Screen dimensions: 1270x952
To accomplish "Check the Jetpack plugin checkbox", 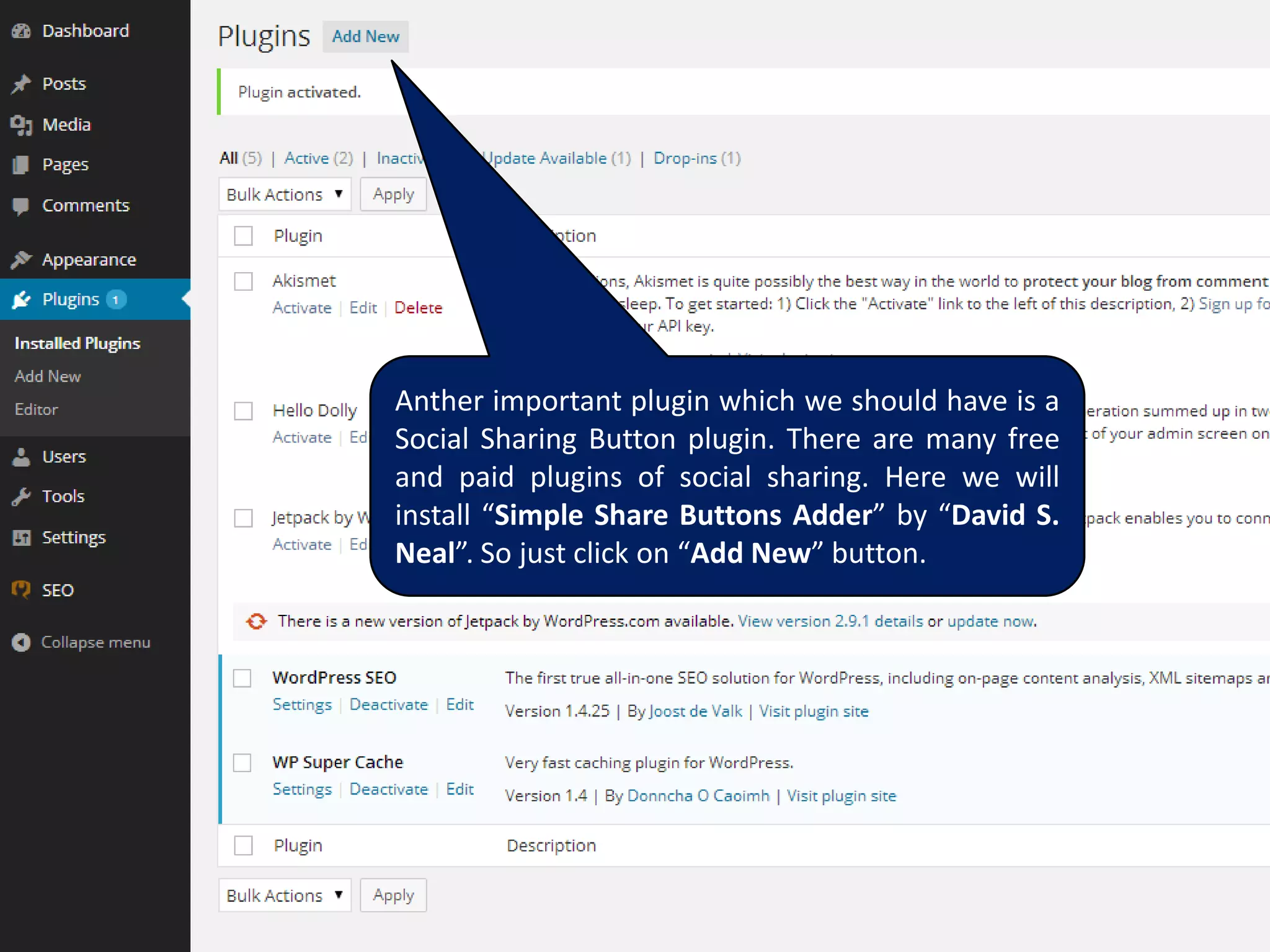I will 243,518.
